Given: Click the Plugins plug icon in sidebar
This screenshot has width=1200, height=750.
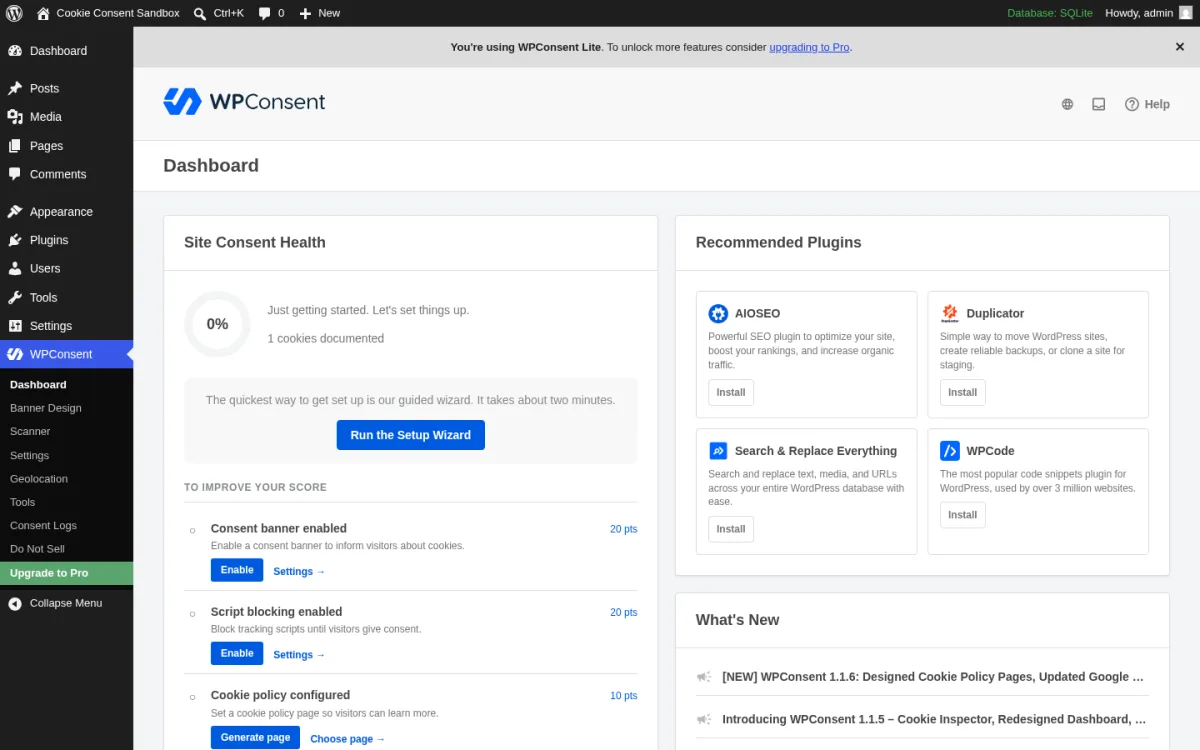Looking at the screenshot, I should tap(15, 240).
